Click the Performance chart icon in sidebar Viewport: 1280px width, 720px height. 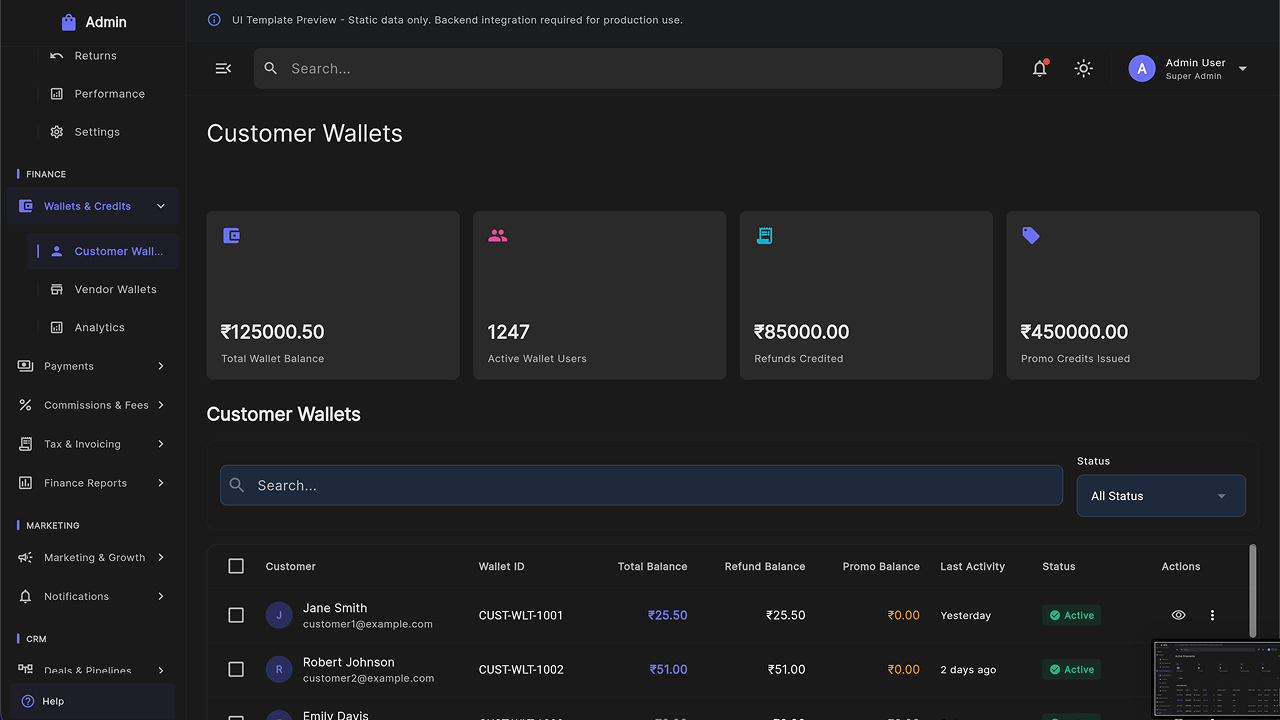pos(56,94)
